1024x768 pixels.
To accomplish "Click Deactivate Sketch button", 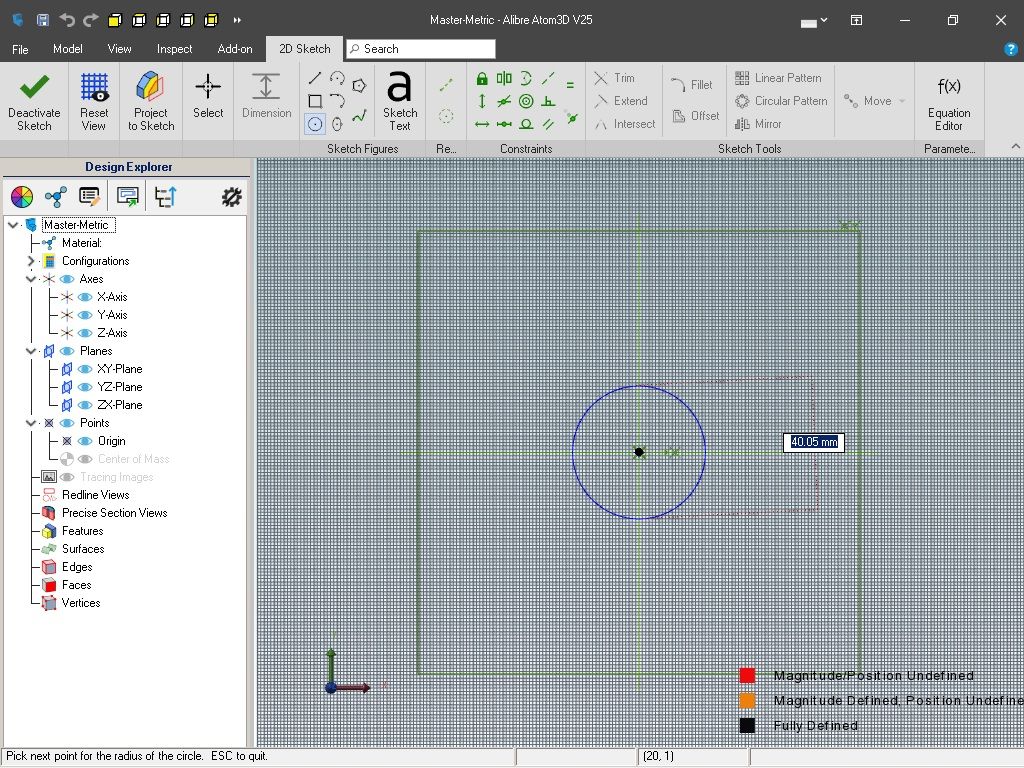I will pyautogui.click(x=34, y=101).
